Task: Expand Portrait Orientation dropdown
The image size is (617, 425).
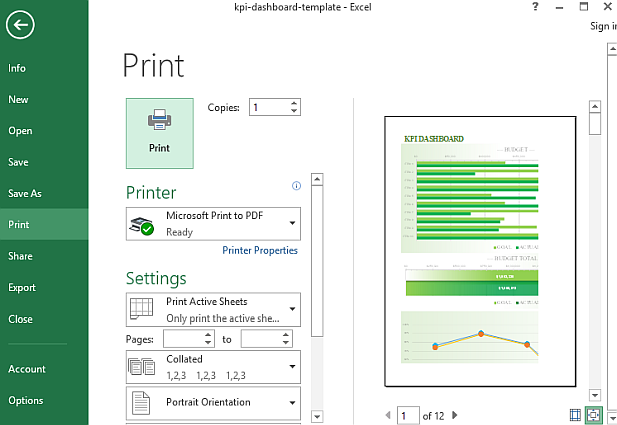Action: click(213, 403)
